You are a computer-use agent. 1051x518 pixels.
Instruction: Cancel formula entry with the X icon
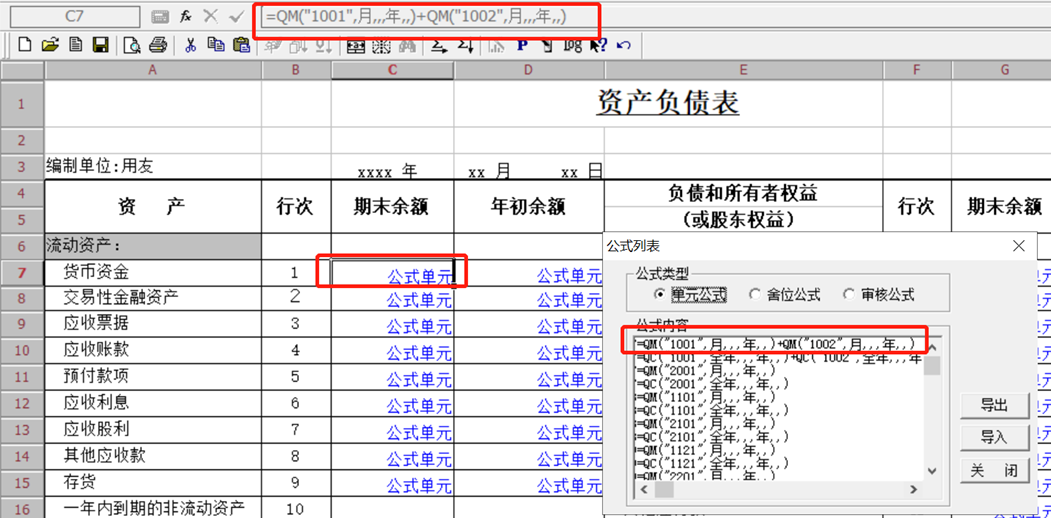(x=210, y=17)
